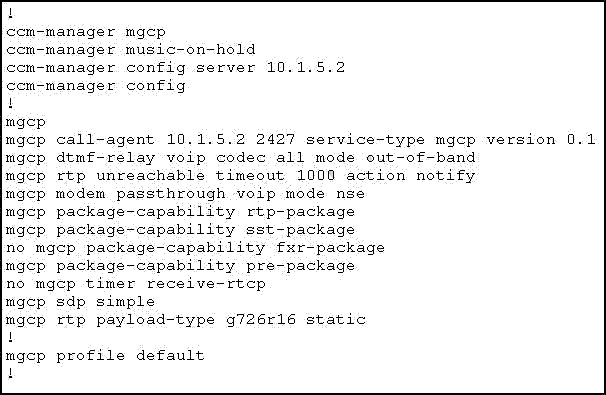
Task: Click 'pre-package' in package-capability line
Action: pyautogui.click(x=300, y=266)
